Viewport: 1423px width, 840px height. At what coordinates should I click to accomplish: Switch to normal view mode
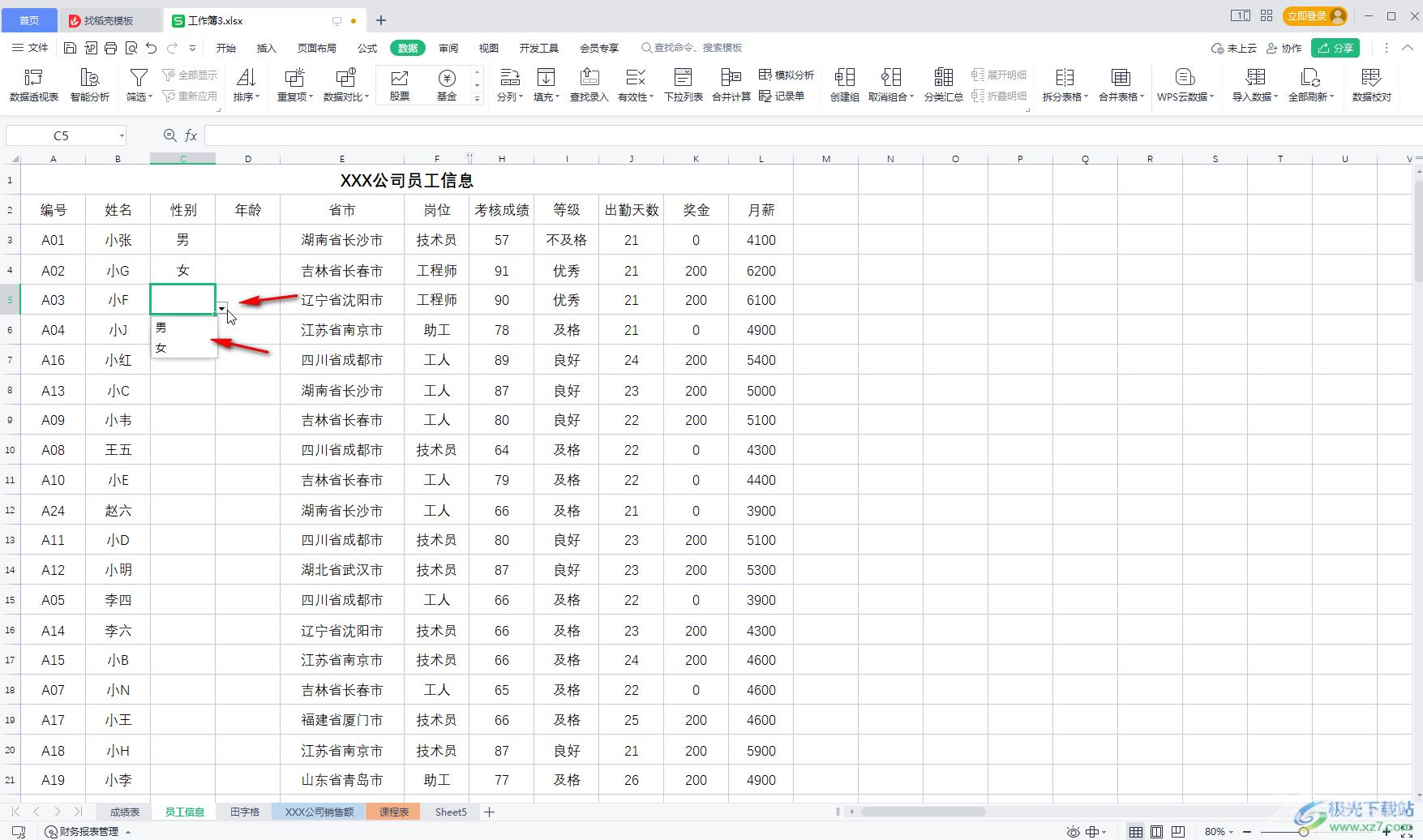[x=1136, y=832]
